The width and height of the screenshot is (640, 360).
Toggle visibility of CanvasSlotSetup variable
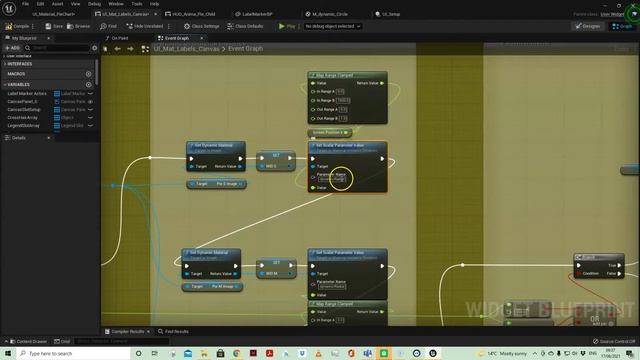90,110
